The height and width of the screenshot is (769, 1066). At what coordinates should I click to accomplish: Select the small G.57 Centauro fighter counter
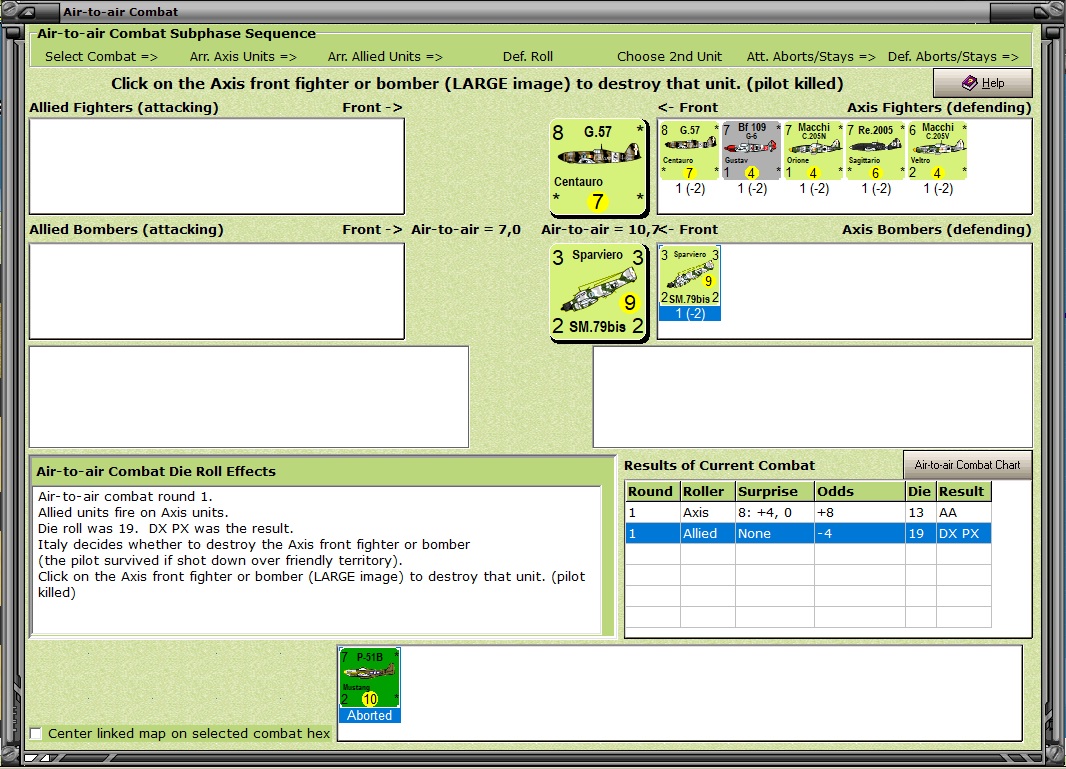point(689,150)
